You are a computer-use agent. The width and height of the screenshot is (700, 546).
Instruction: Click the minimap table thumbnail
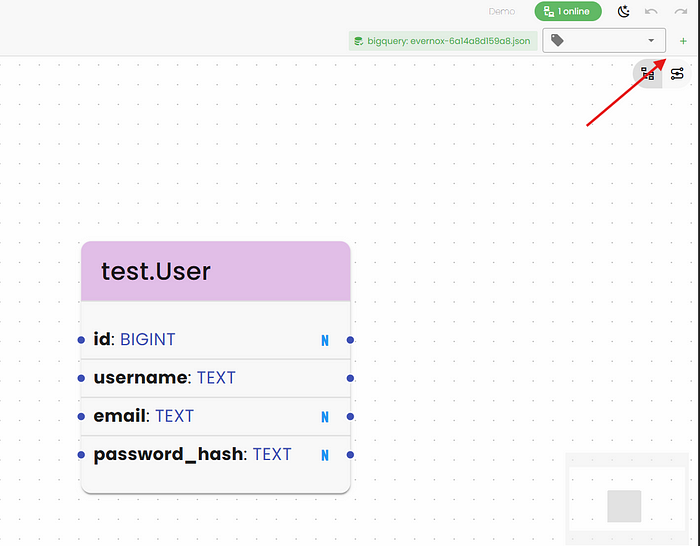pos(624,506)
